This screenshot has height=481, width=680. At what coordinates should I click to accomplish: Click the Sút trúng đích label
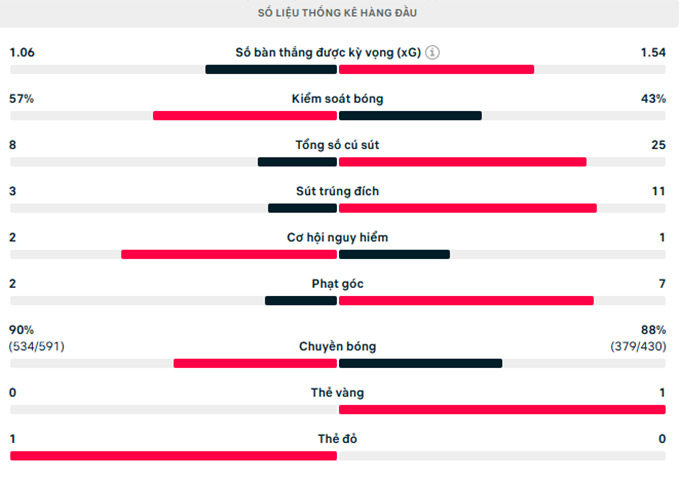[x=337, y=191]
